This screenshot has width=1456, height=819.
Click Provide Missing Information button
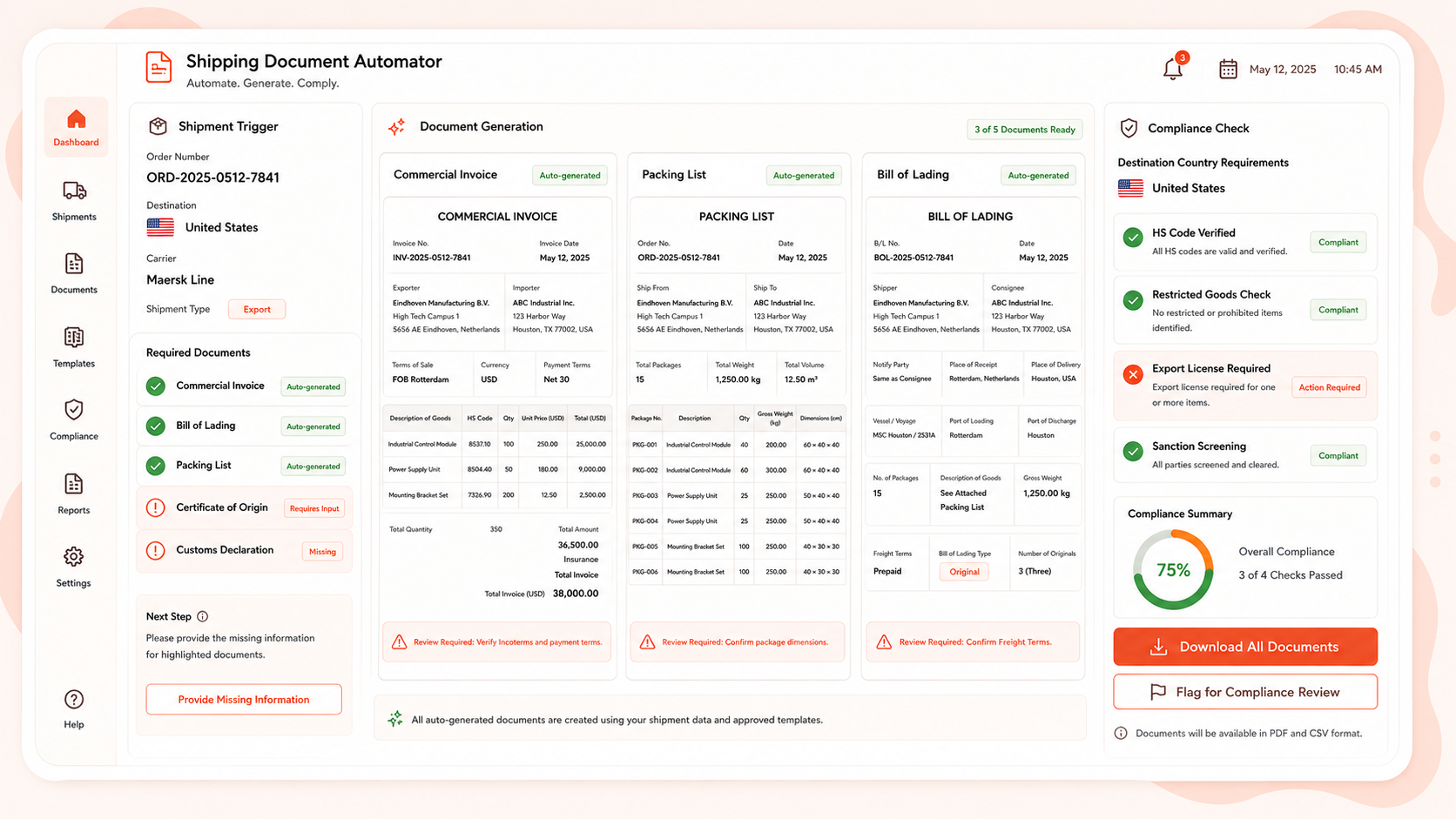(x=244, y=700)
